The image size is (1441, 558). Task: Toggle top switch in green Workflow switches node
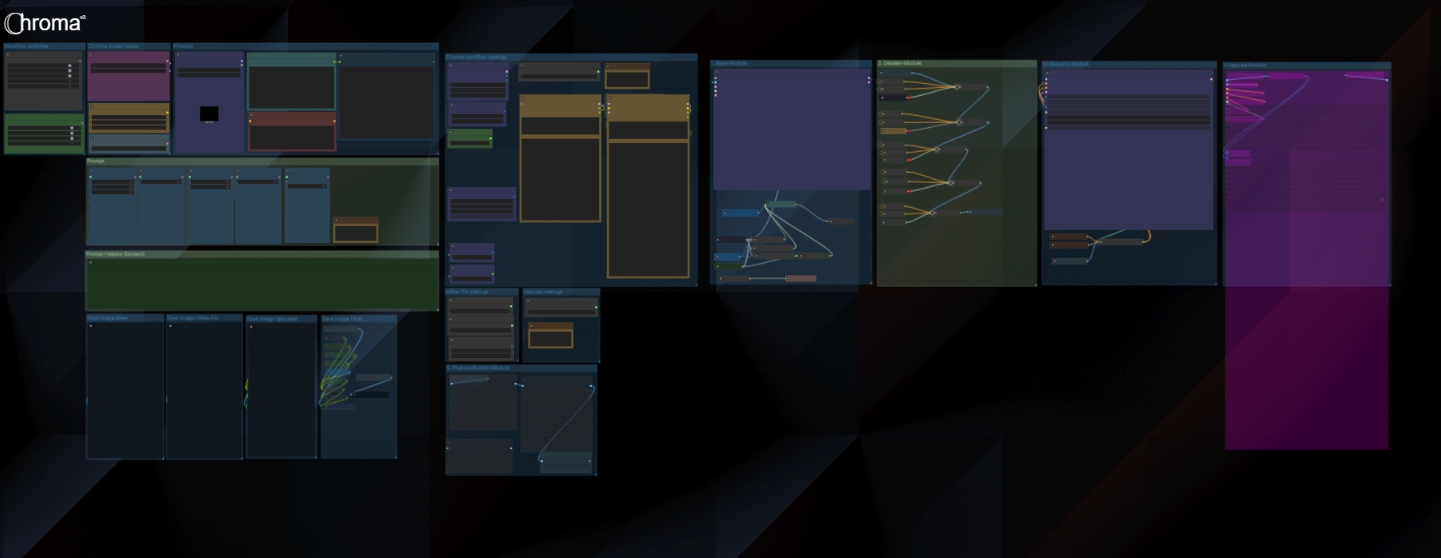[72, 128]
